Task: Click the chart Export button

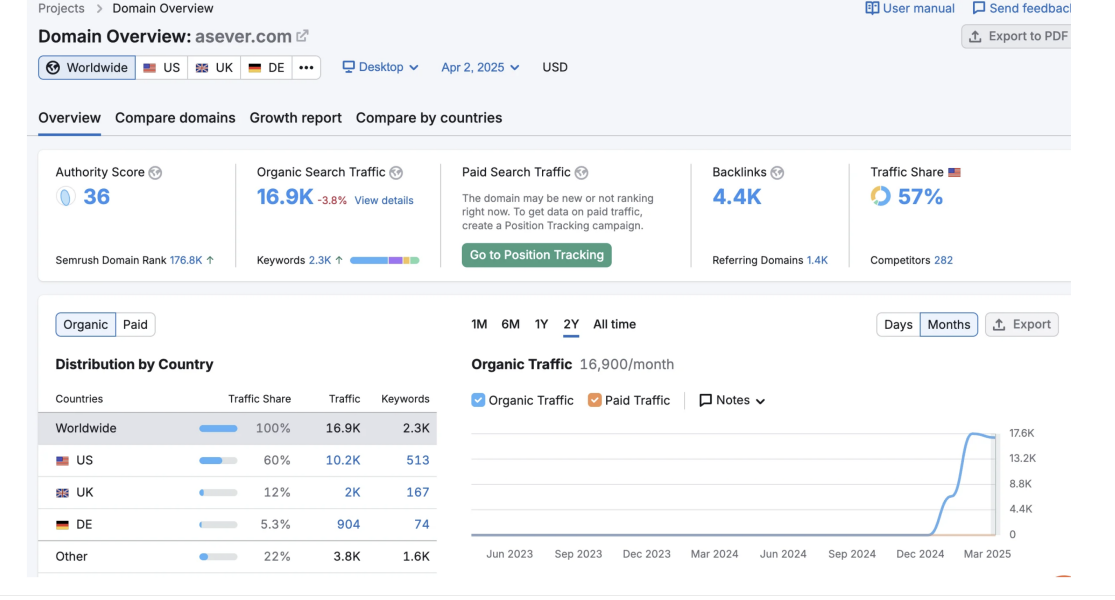Action: (x=1022, y=325)
